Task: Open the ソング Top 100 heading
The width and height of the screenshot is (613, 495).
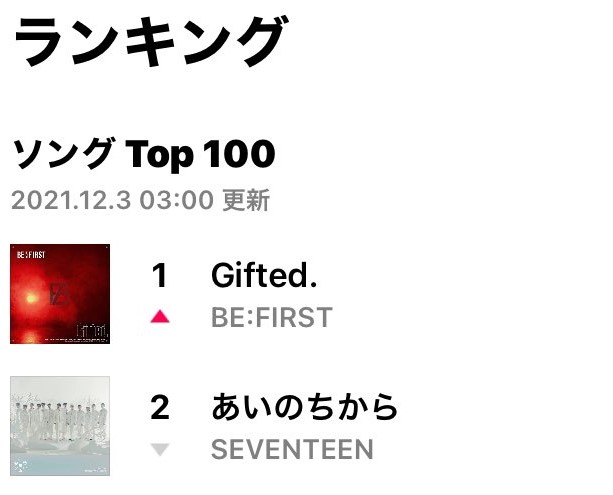Action: coord(144,154)
